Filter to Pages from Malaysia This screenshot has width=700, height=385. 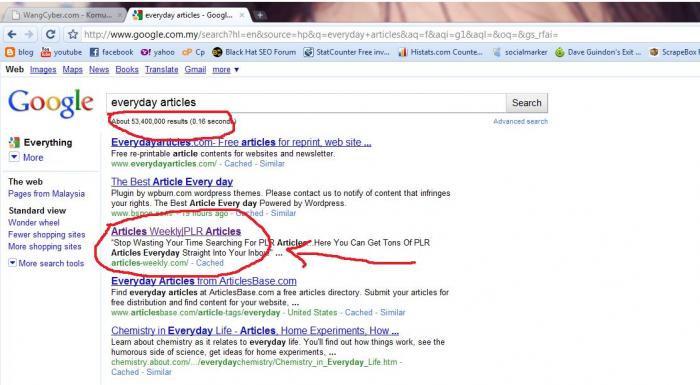pyautogui.click(x=46, y=194)
